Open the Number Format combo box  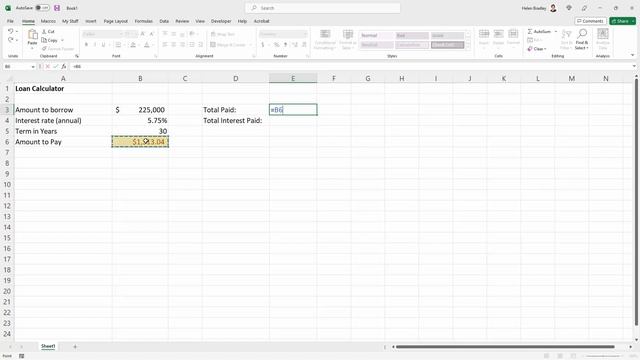pos(283,34)
